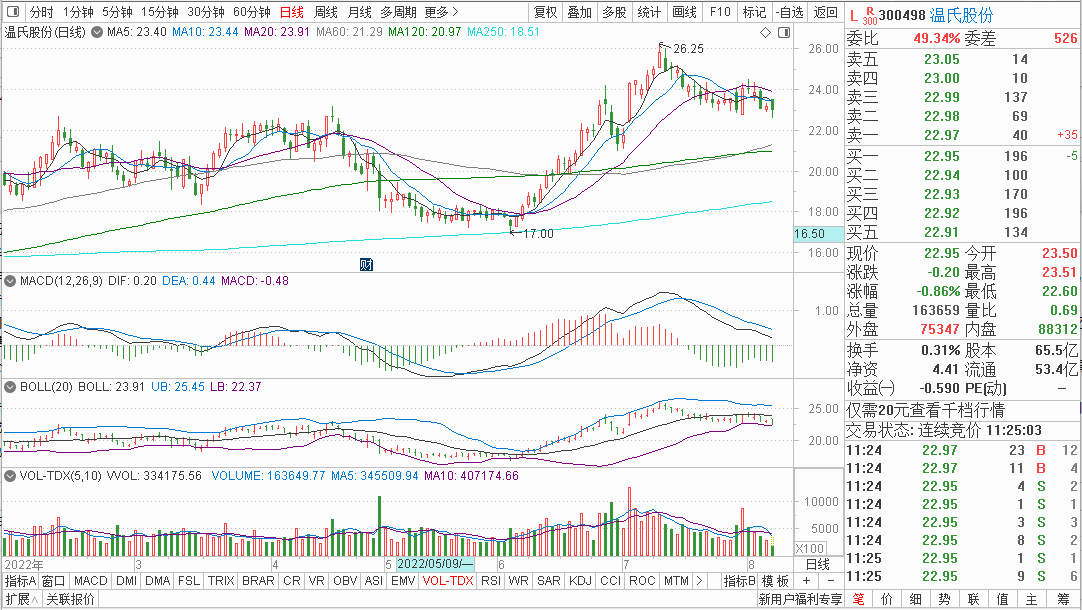Expand the 更多 period options
The width and height of the screenshot is (1082, 610).
click(442, 12)
